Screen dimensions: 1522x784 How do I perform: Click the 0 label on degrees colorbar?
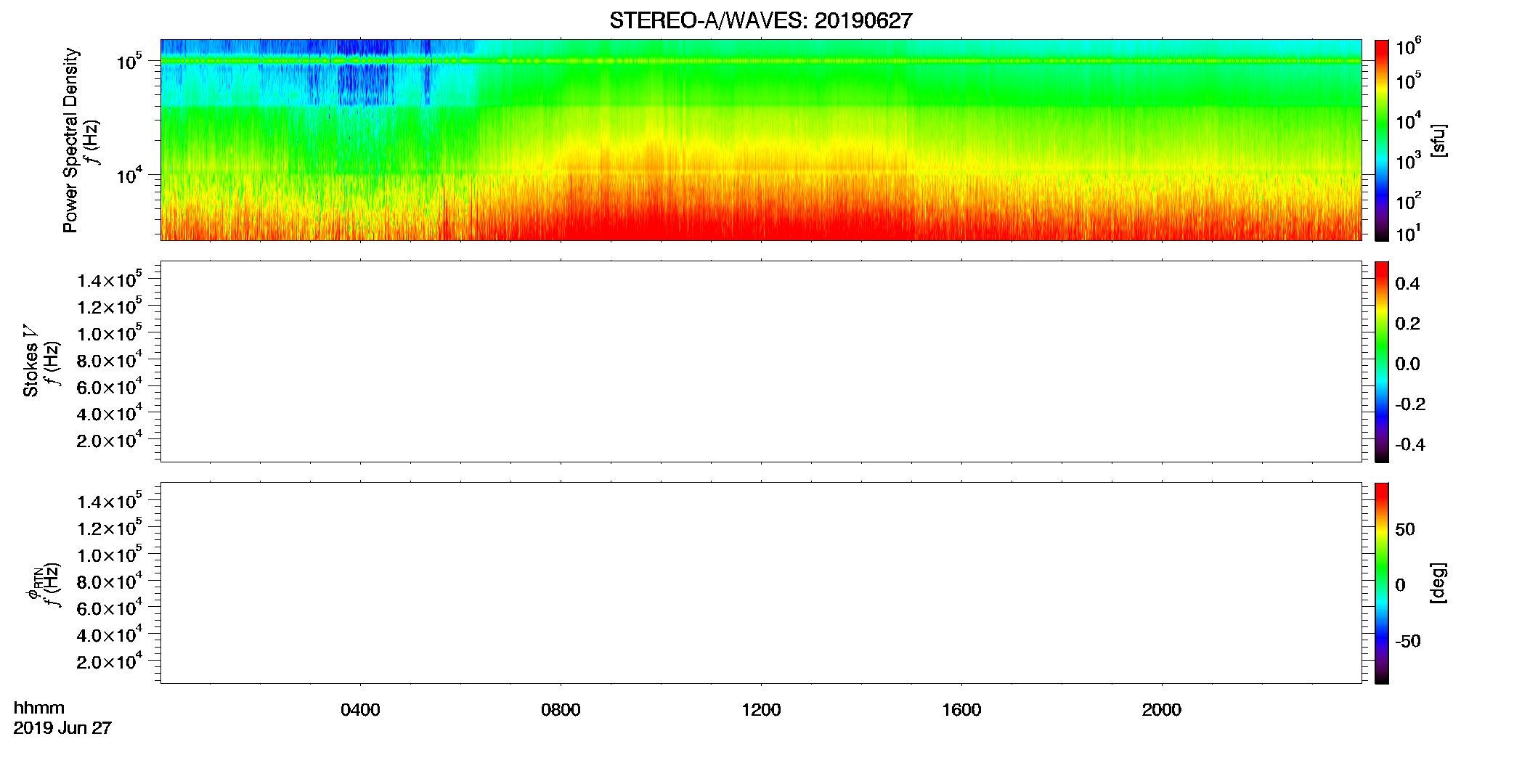click(x=1400, y=585)
